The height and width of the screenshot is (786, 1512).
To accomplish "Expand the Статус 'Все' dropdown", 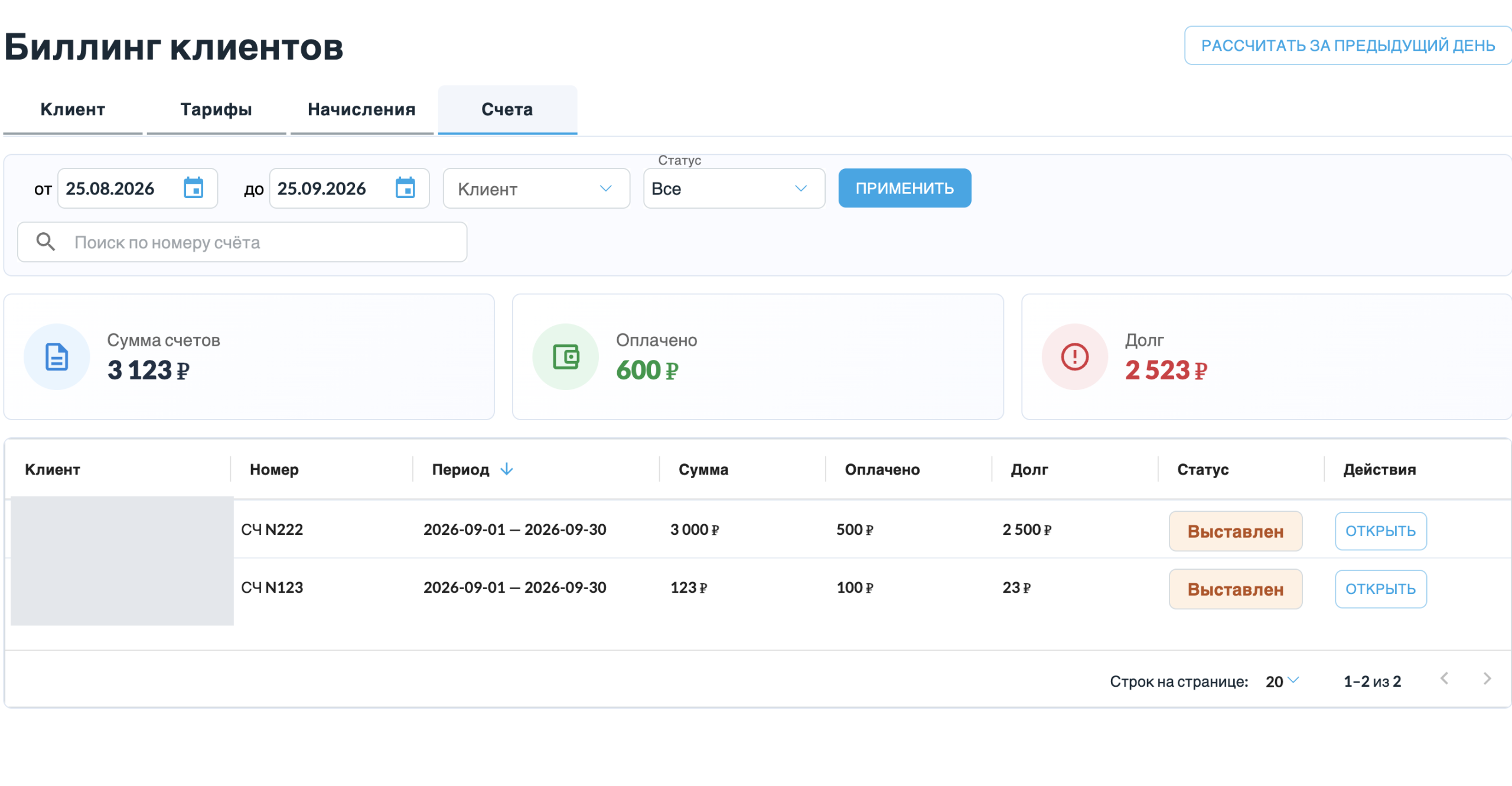I will pos(734,189).
